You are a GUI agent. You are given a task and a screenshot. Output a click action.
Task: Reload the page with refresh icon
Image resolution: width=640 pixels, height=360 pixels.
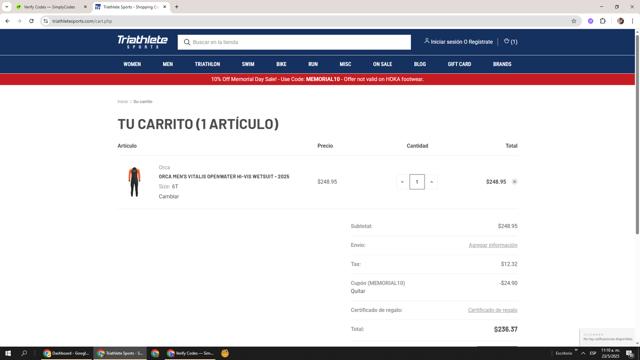coord(31,21)
